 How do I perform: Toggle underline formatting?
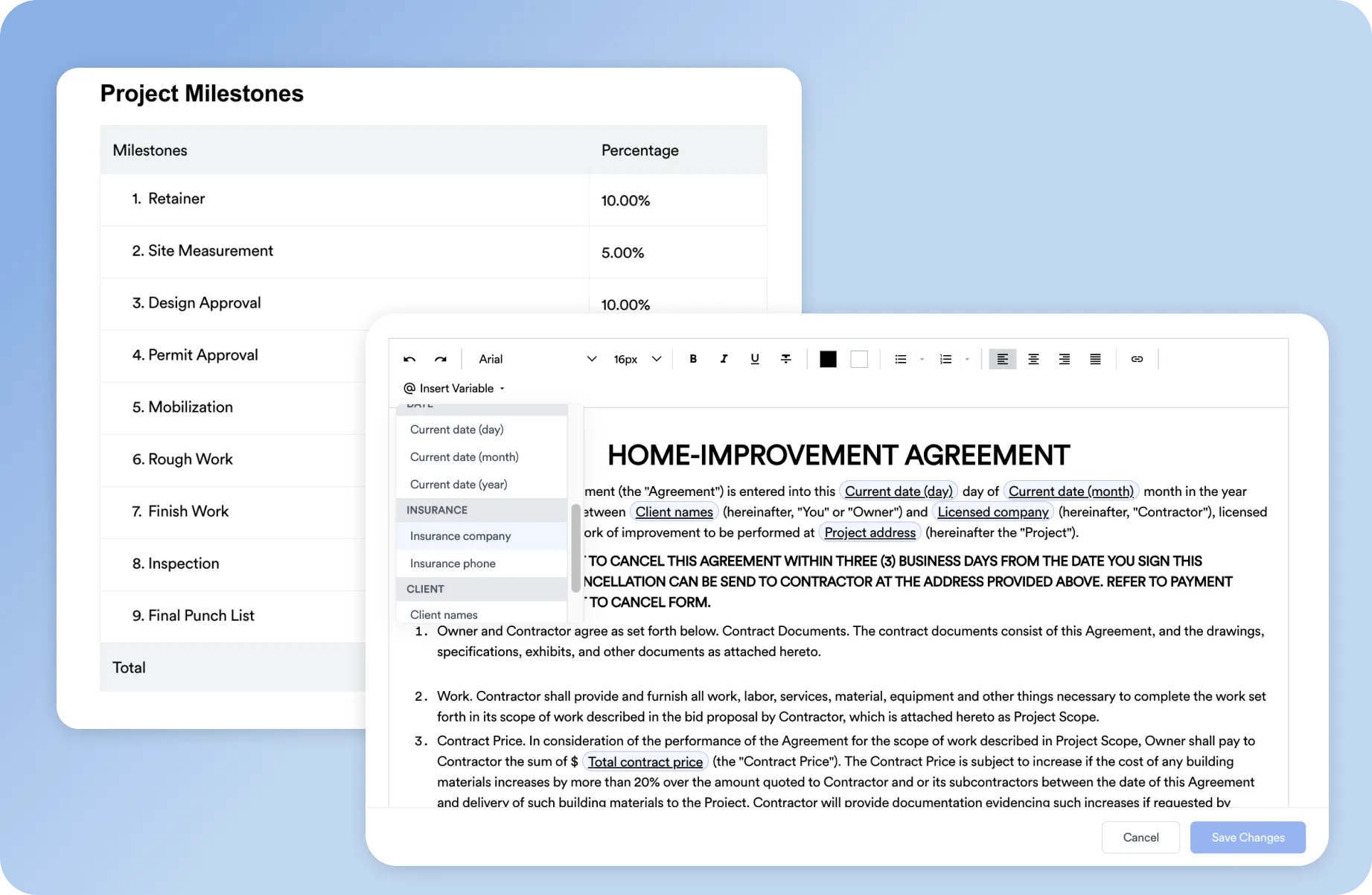click(755, 359)
